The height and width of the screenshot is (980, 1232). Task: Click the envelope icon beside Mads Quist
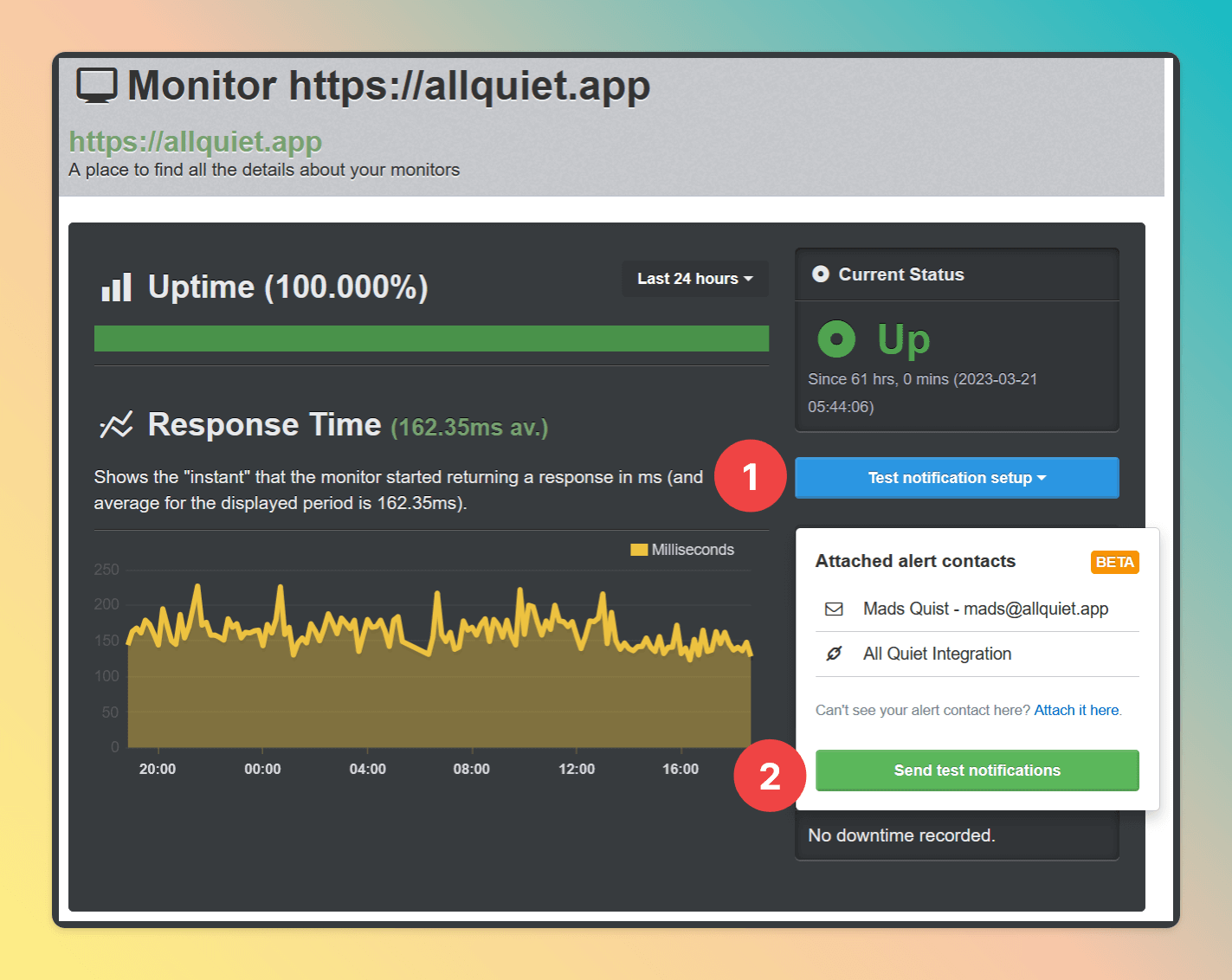click(x=834, y=609)
